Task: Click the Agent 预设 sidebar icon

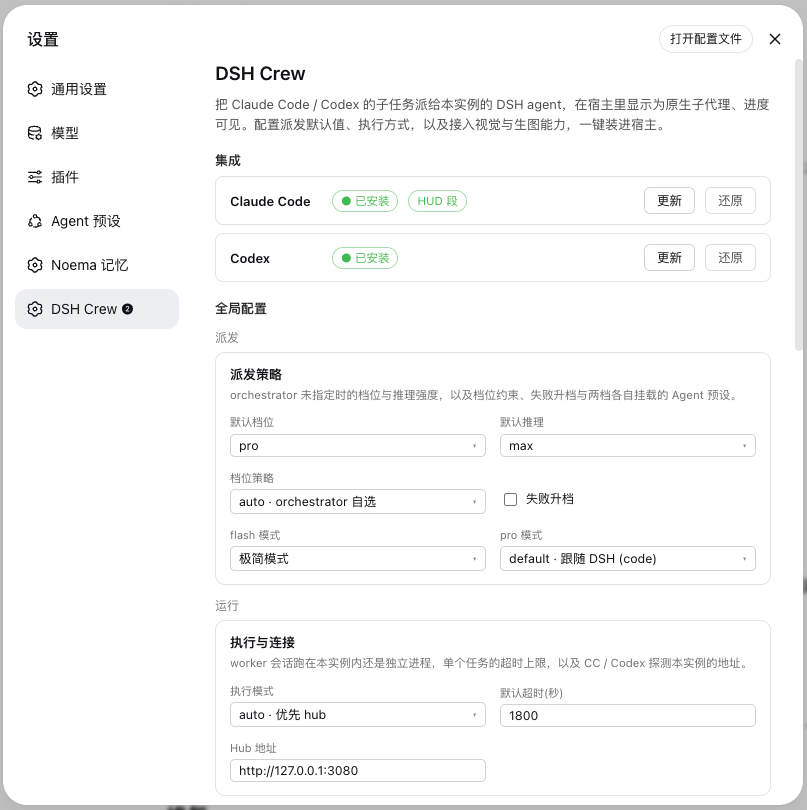Action: click(35, 221)
